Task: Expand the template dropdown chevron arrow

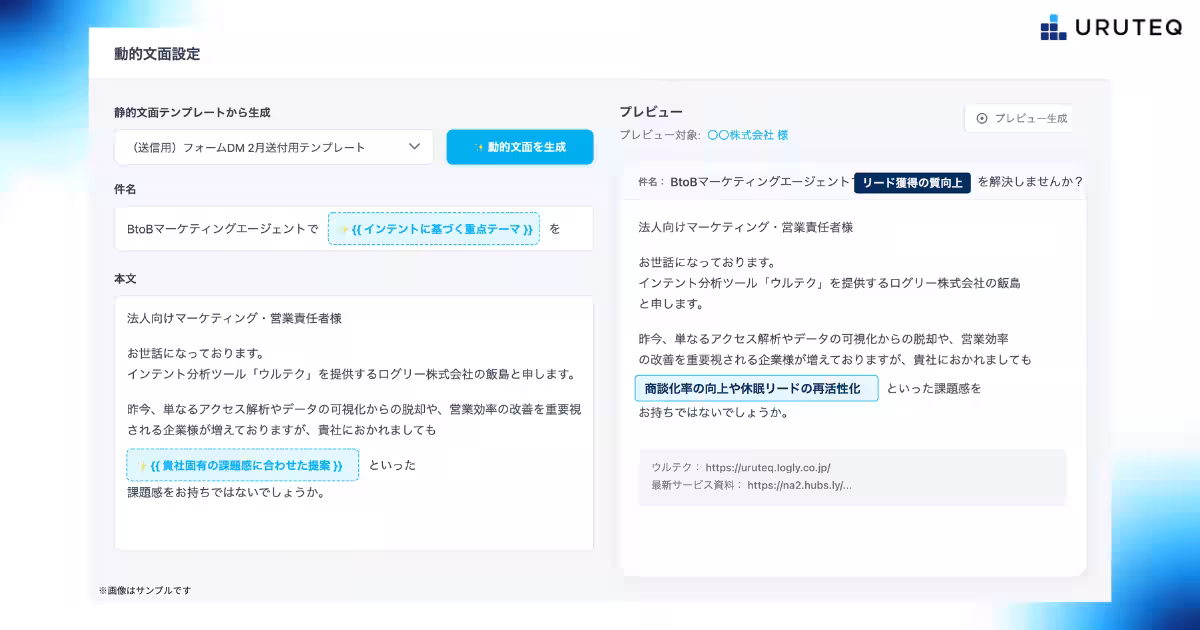Action: [x=414, y=147]
